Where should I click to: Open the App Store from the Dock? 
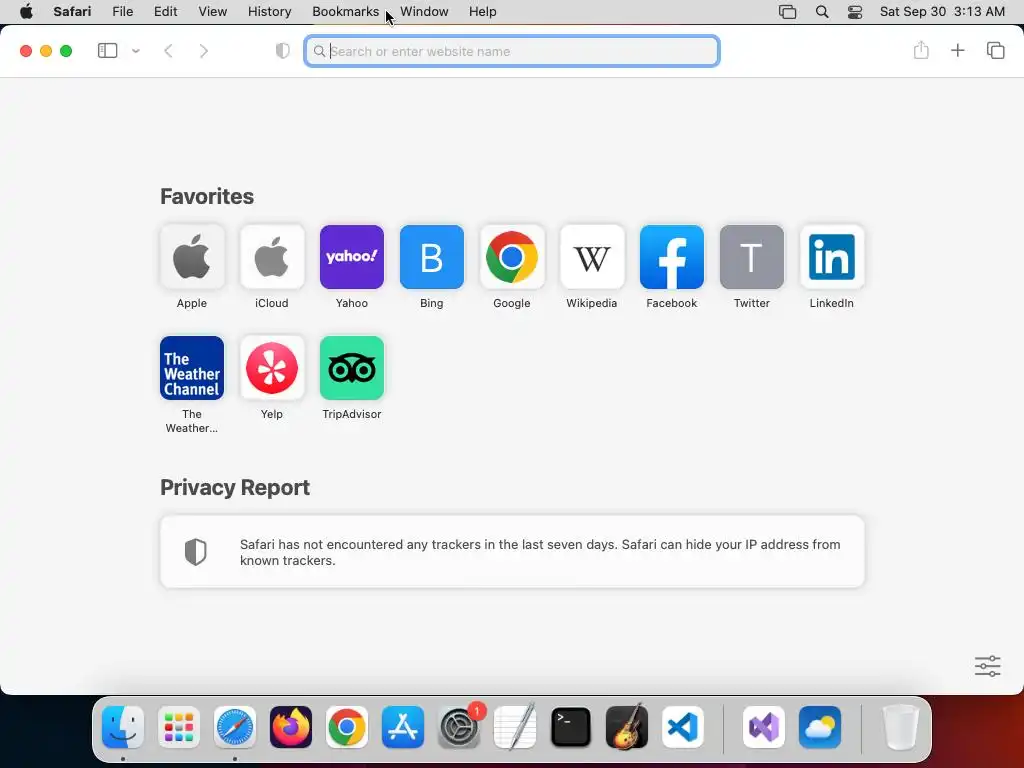point(403,727)
